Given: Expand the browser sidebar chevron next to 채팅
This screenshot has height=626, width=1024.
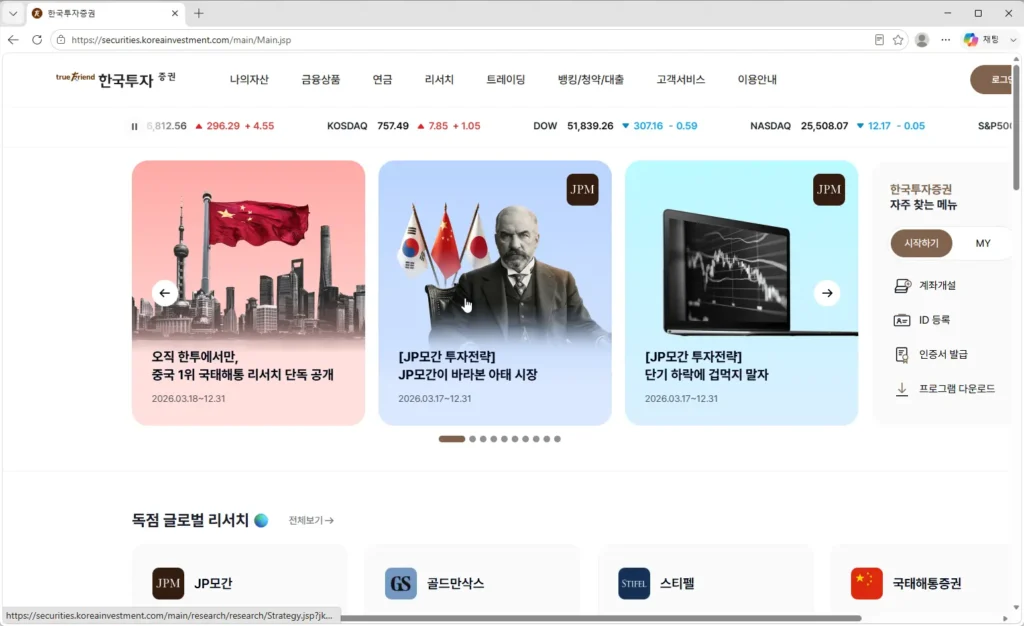Looking at the screenshot, I should coord(1013,40).
